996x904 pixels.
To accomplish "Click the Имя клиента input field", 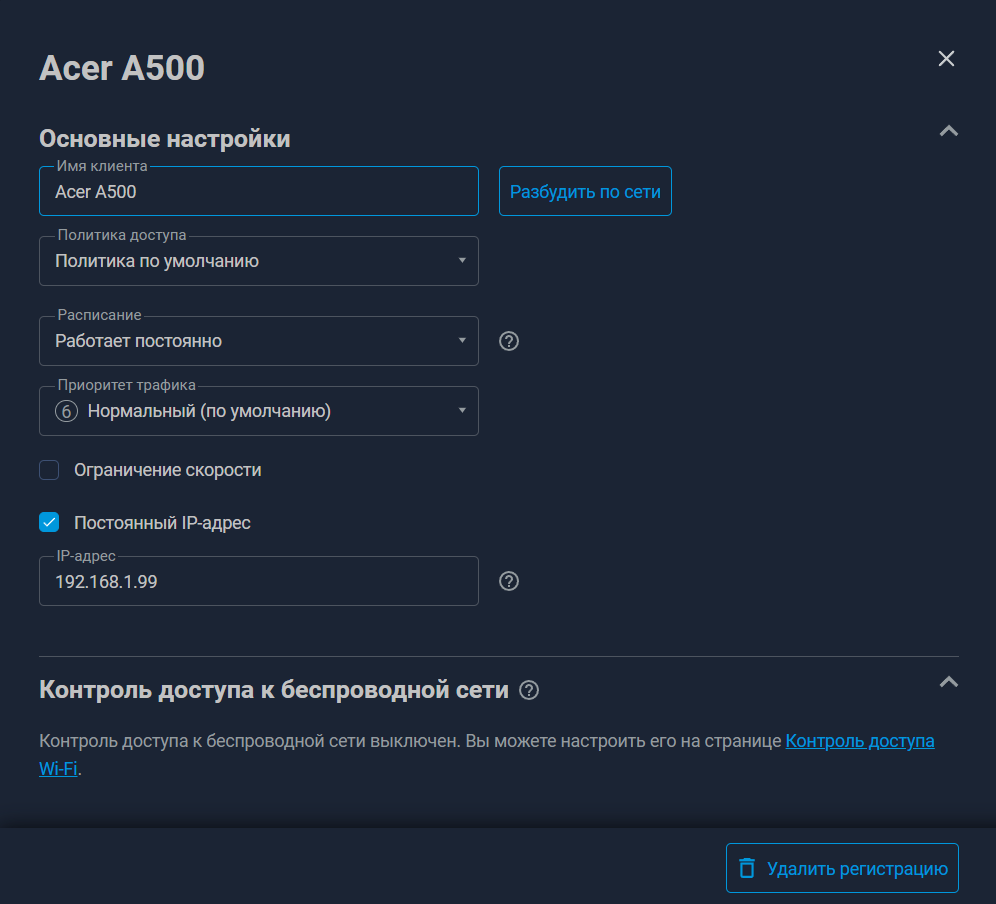I will [259, 191].
